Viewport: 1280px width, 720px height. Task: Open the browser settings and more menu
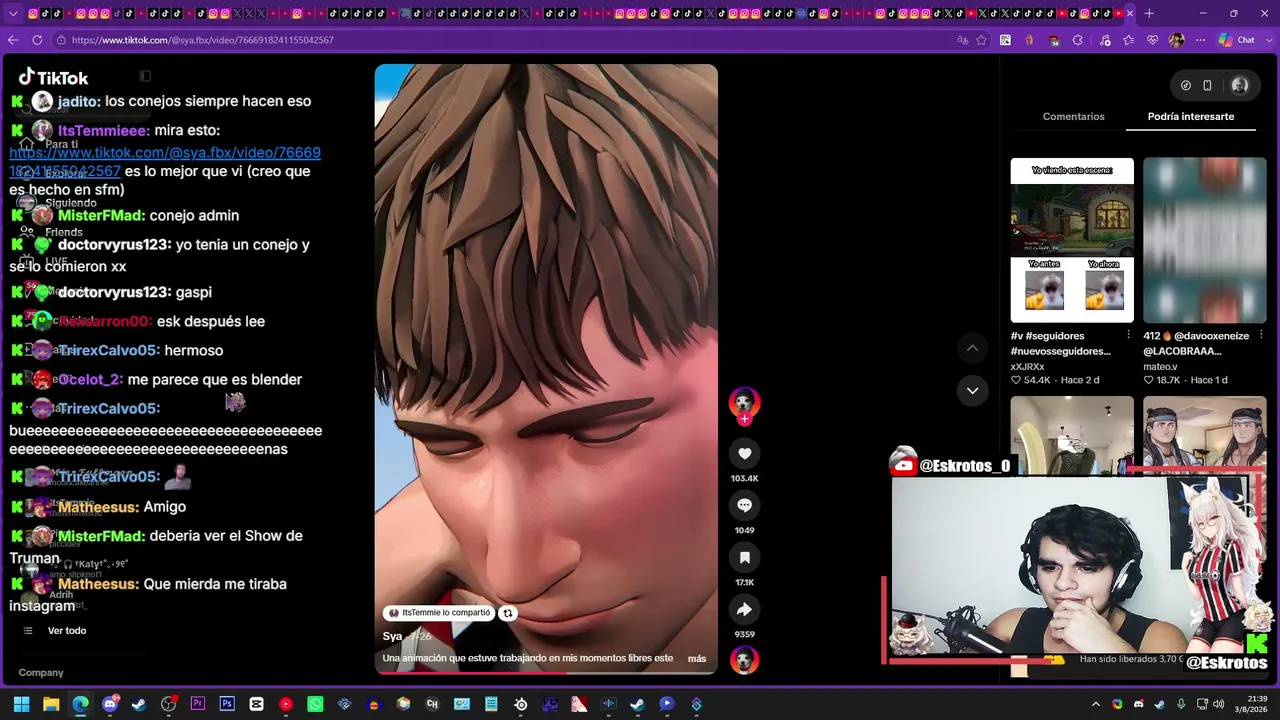point(1200,40)
